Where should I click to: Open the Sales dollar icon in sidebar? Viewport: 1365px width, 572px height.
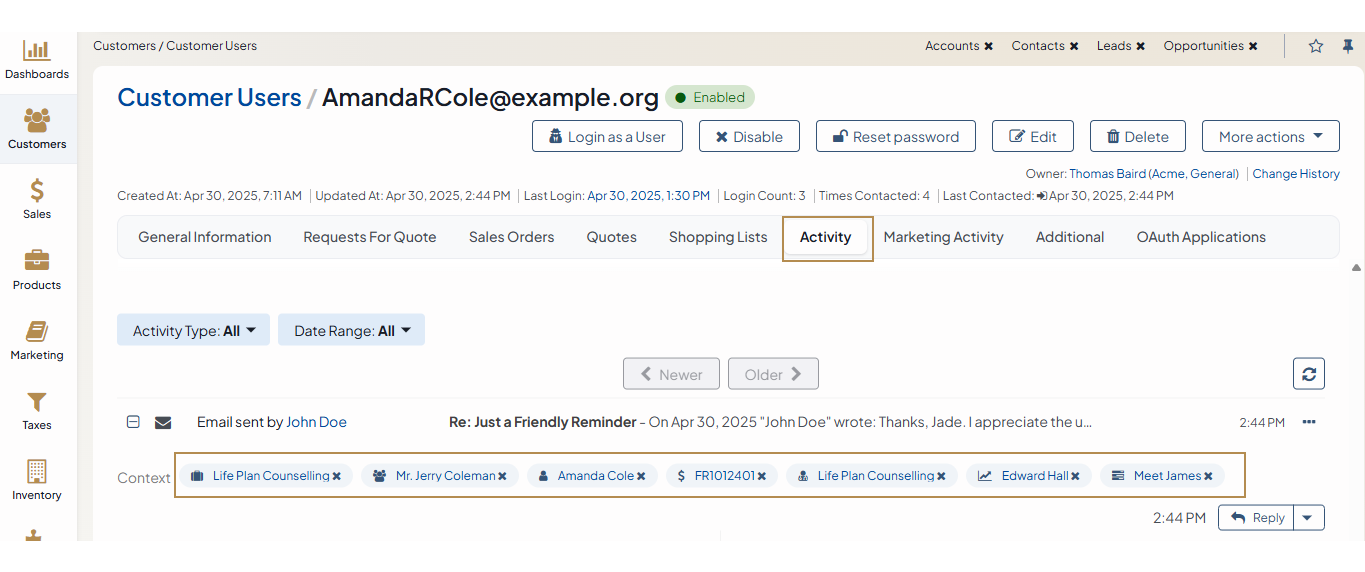(x=37, y=190)
